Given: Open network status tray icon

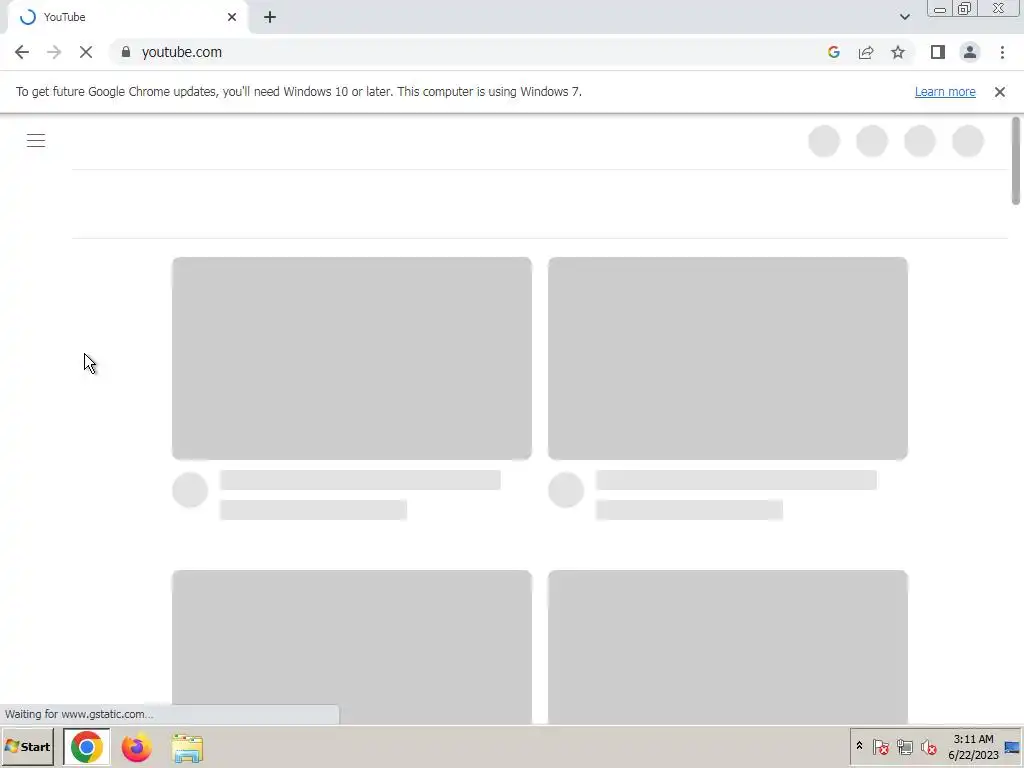Looking at the screenshot, I should point(904,746).
